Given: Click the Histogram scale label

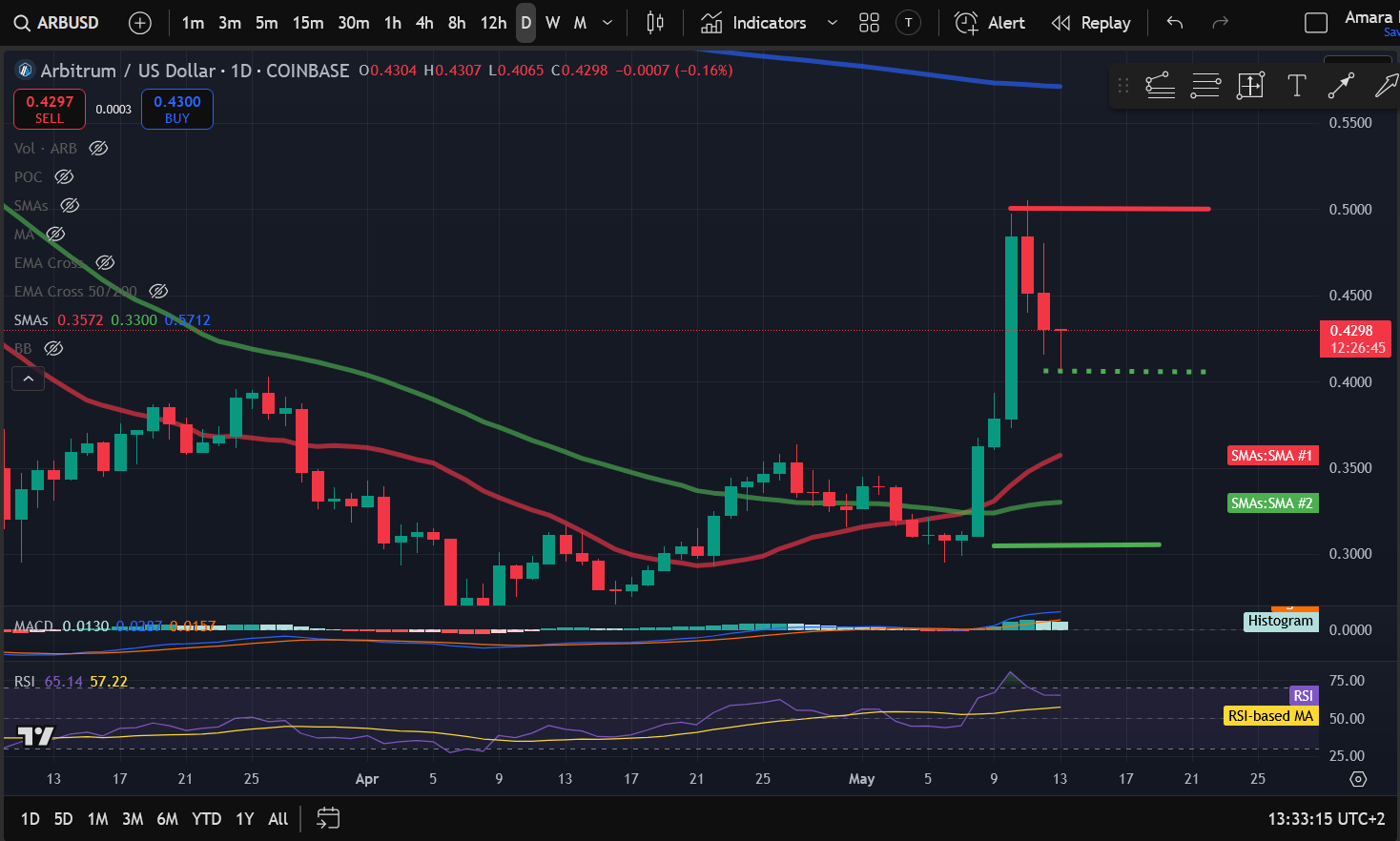Looking at the screenshot, I should click(1281, 621).
